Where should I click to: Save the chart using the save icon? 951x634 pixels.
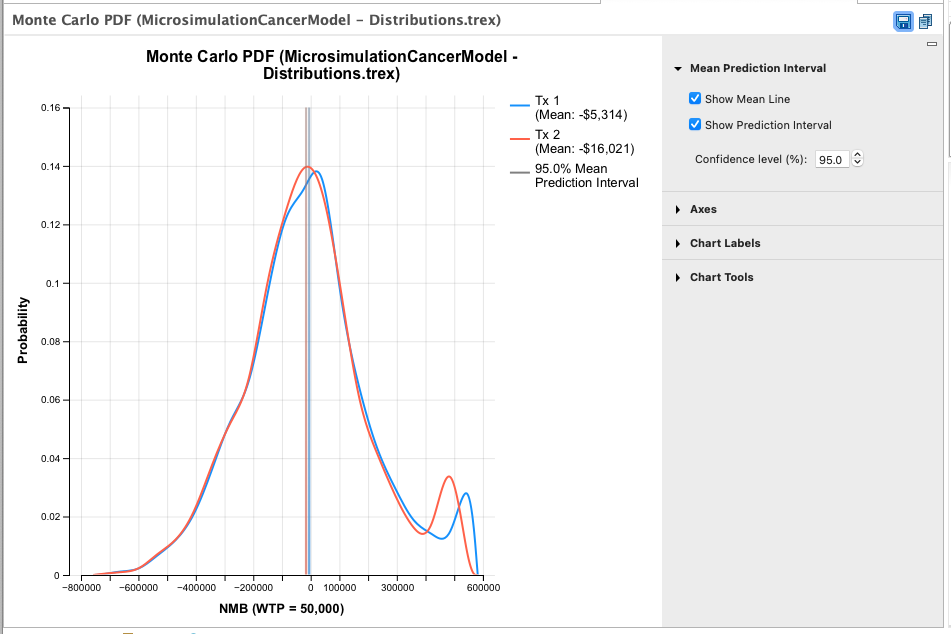pos(904,21)
